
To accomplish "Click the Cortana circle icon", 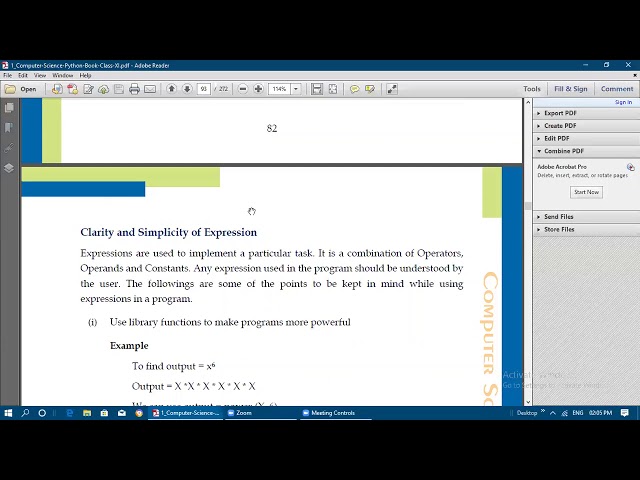I will pos(42,413).
